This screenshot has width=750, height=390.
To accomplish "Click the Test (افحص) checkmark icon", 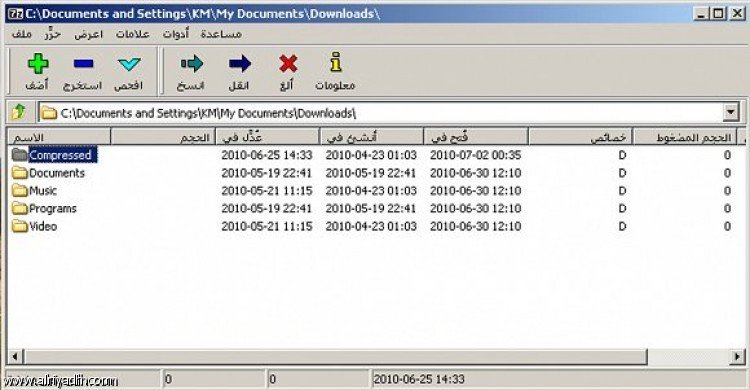I will tap(129, 64).
